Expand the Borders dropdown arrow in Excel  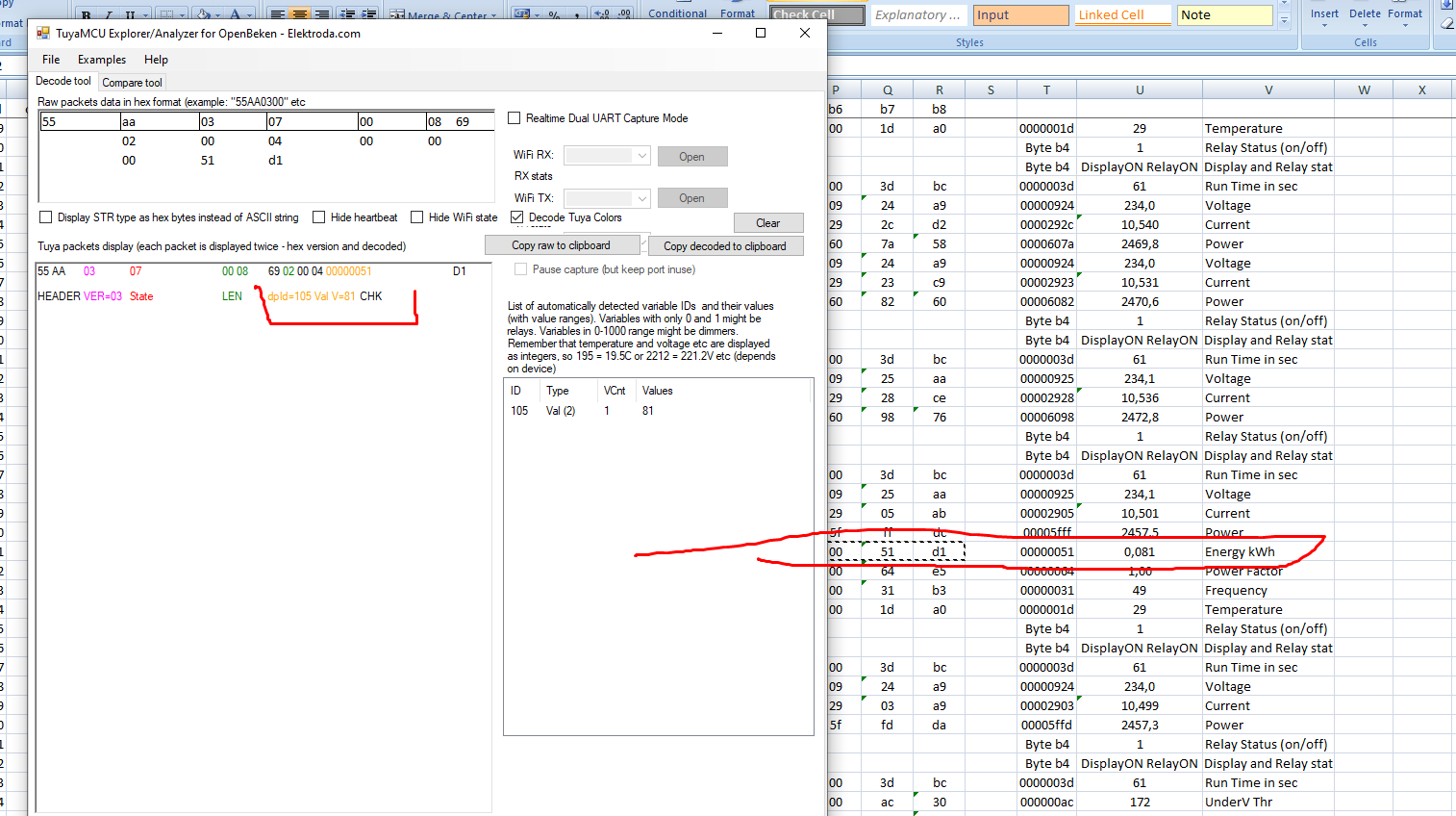181,15
